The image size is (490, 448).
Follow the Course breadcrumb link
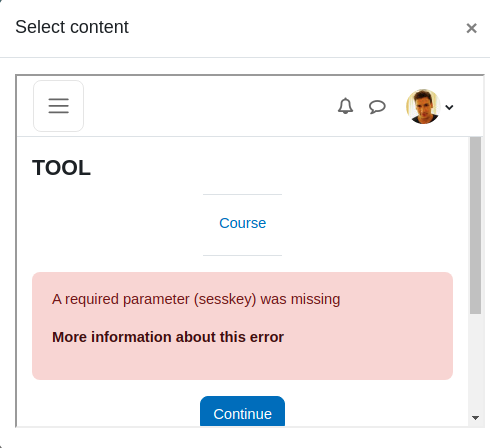[x=242, y=223]
